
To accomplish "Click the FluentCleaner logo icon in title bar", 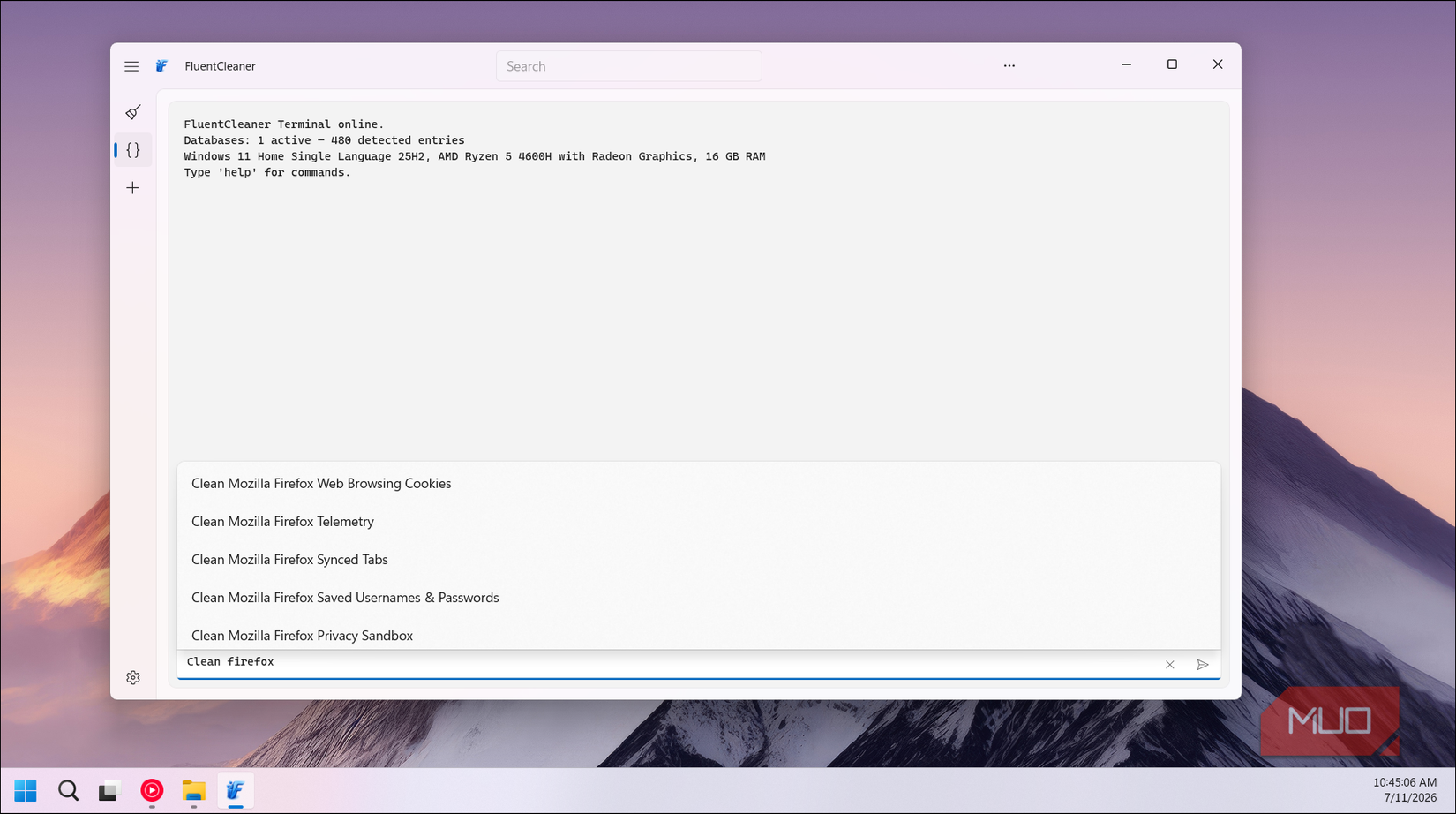I will point(161,66).
